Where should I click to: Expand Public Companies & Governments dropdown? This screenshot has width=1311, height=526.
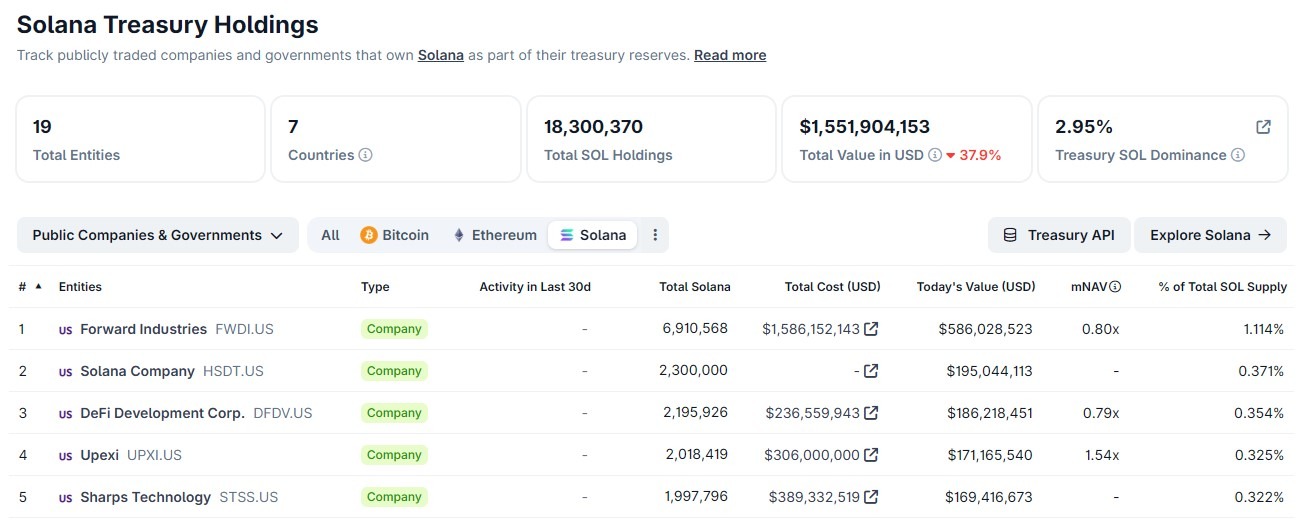(158, 235)
